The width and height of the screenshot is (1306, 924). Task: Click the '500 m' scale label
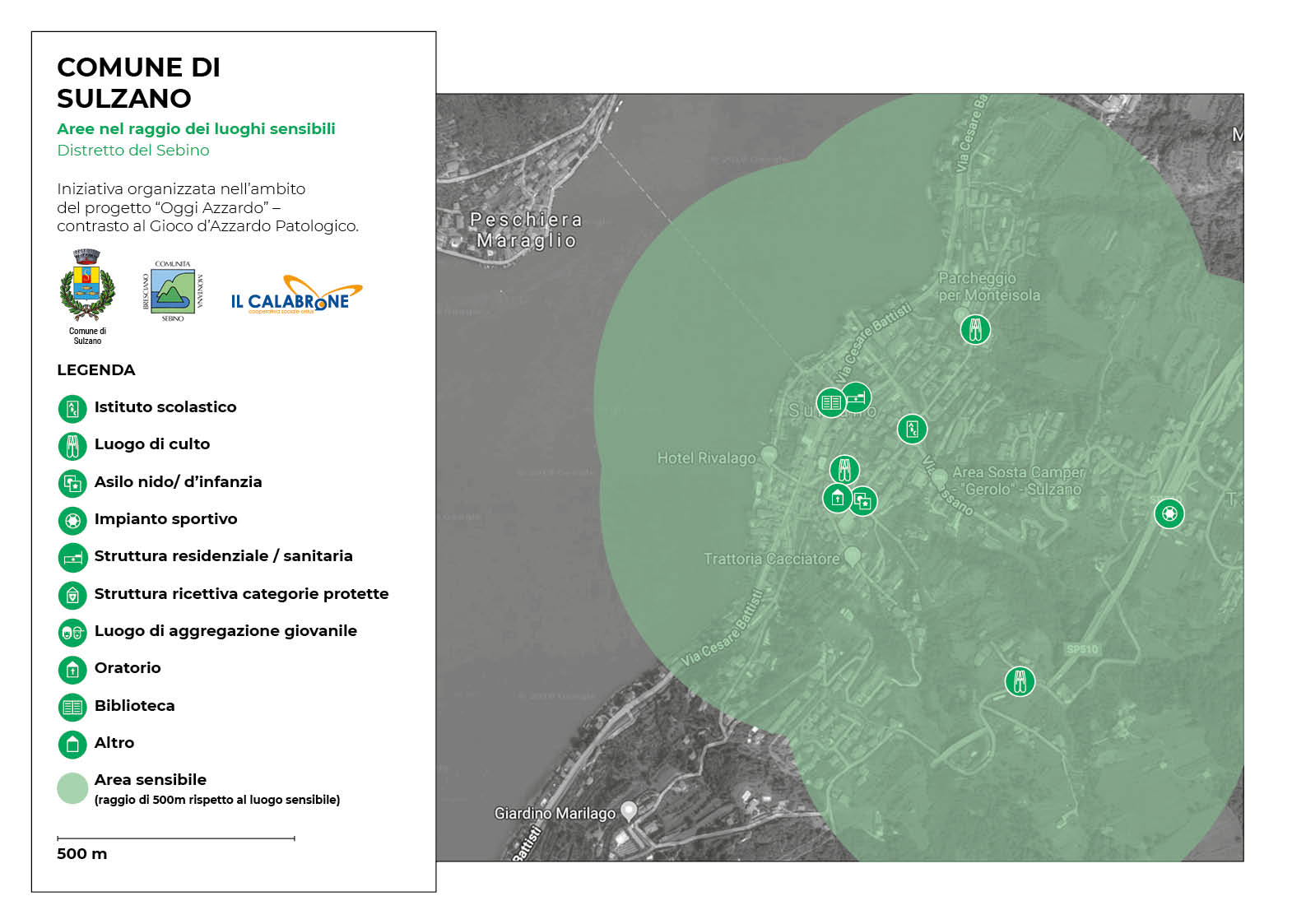pos(81,854)
